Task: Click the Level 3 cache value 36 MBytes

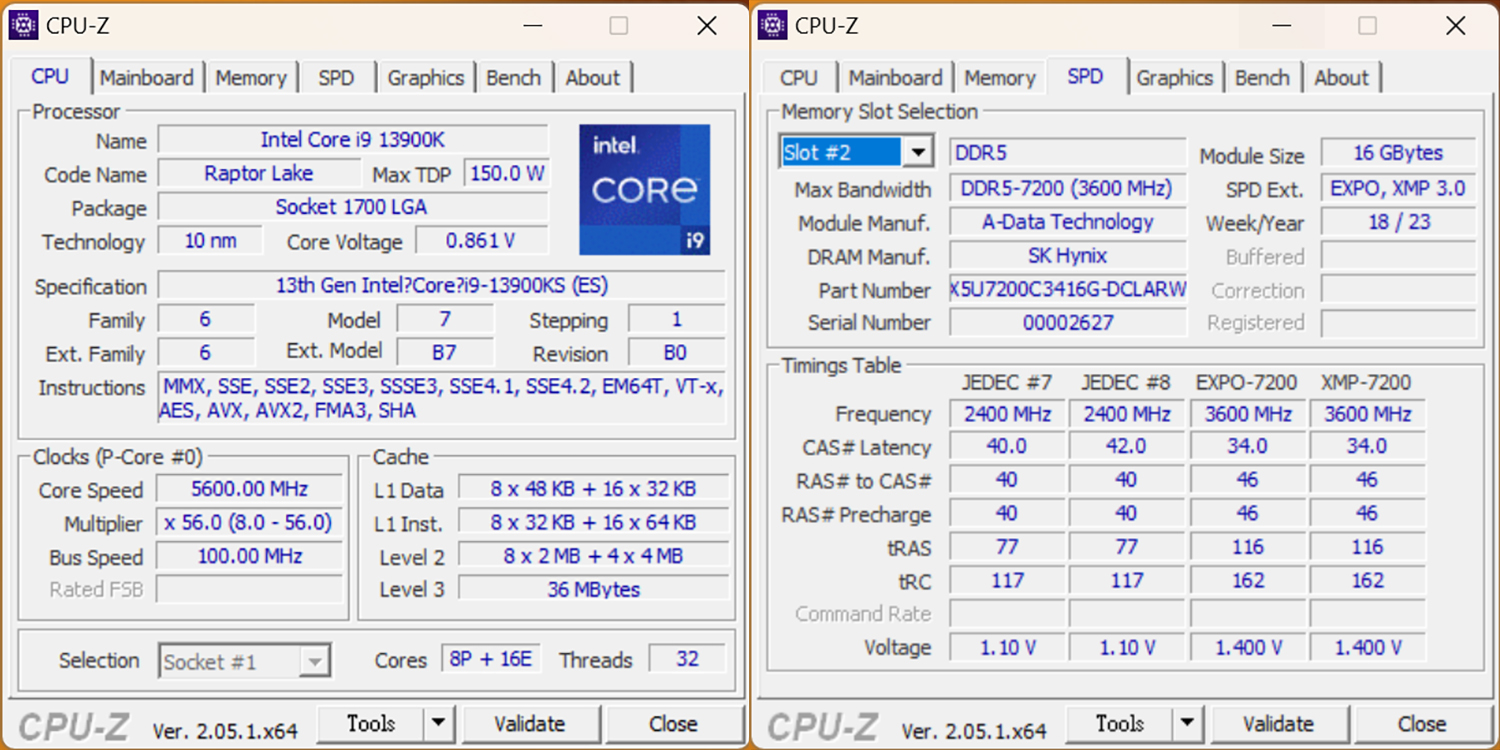Action: [x=593, y=589]
